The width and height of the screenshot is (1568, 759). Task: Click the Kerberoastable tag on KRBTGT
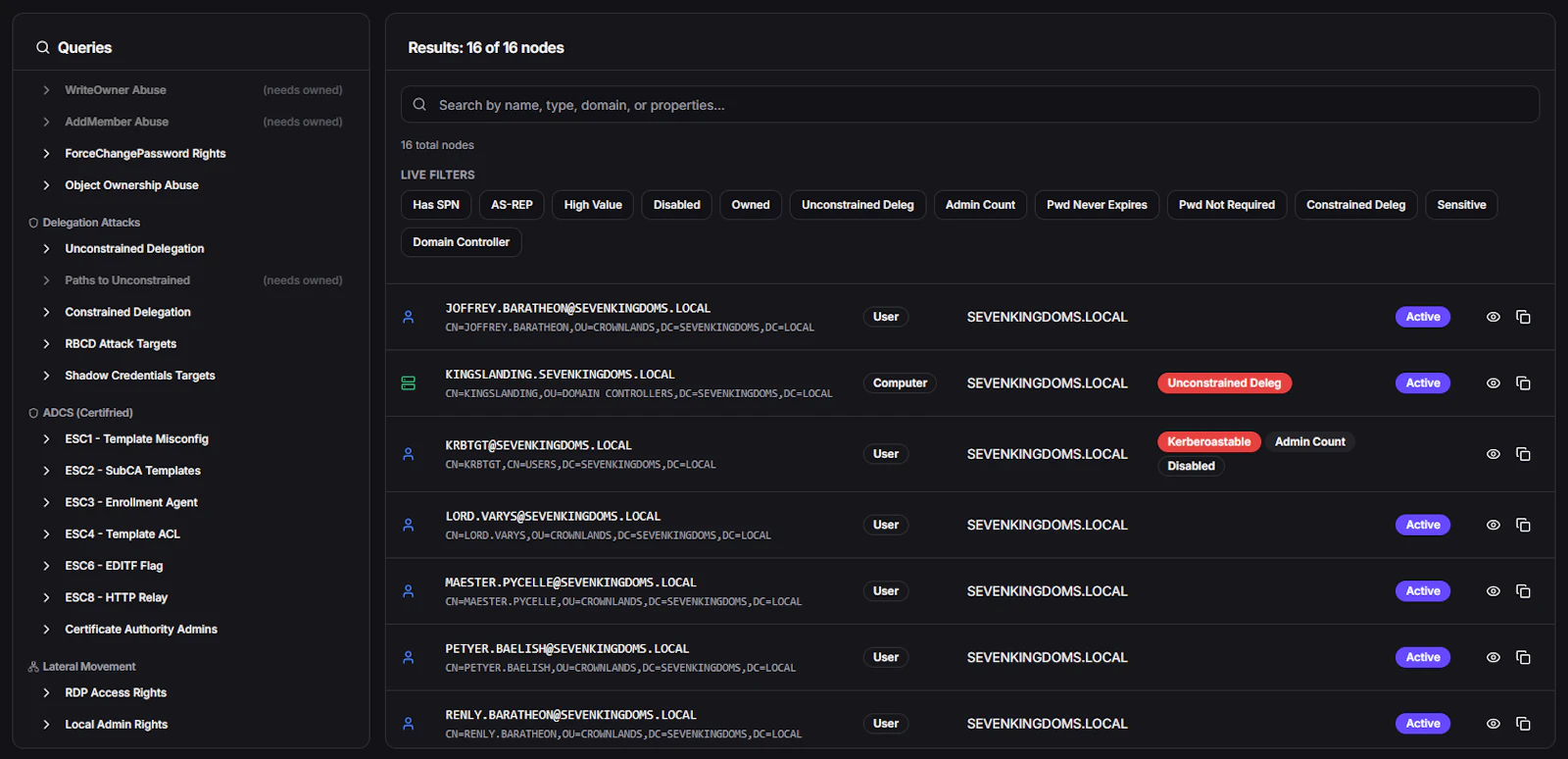click(1208, 442)
